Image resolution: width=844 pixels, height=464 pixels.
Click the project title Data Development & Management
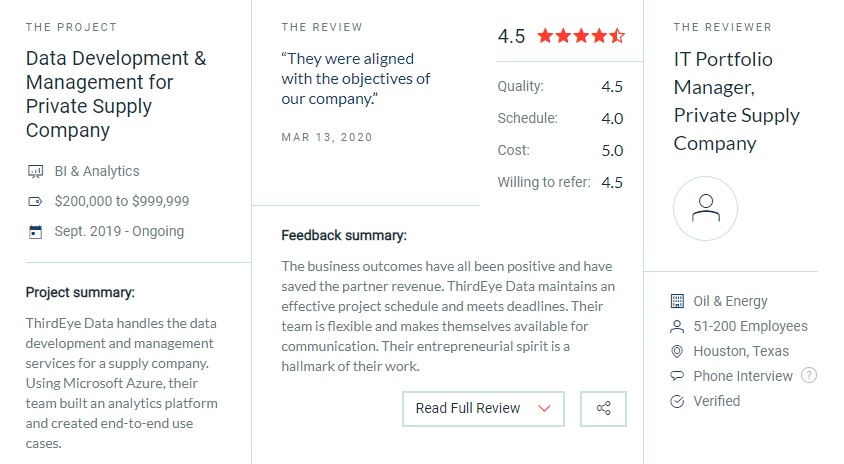tap(116, 94)
